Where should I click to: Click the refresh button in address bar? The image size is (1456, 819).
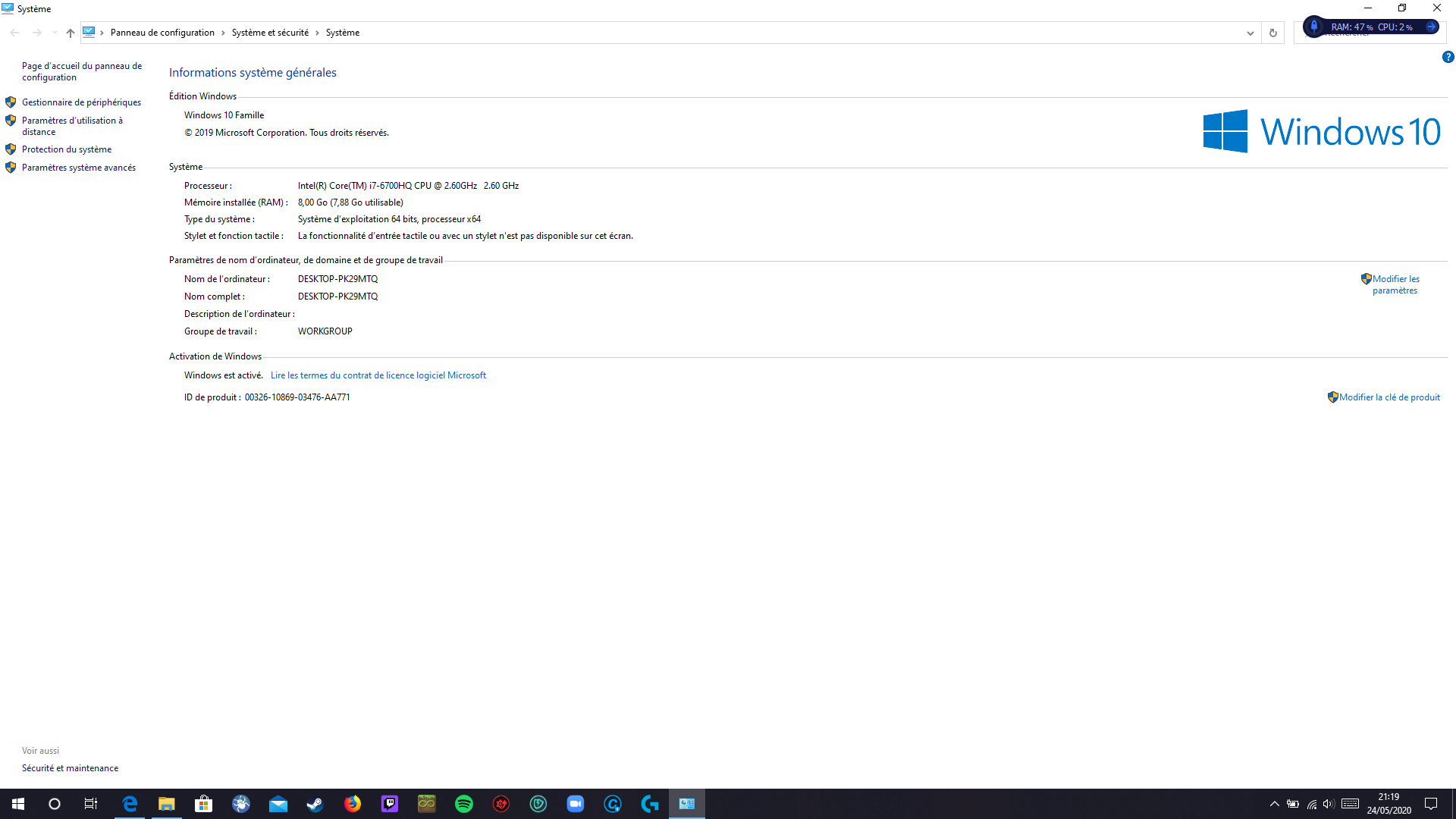click(x=1273, y=33)
